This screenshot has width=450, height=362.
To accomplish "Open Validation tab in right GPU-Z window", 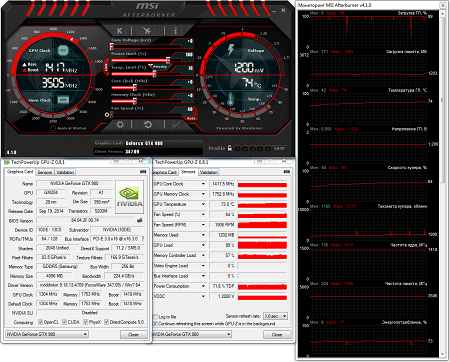I will [x=209, y=172].
